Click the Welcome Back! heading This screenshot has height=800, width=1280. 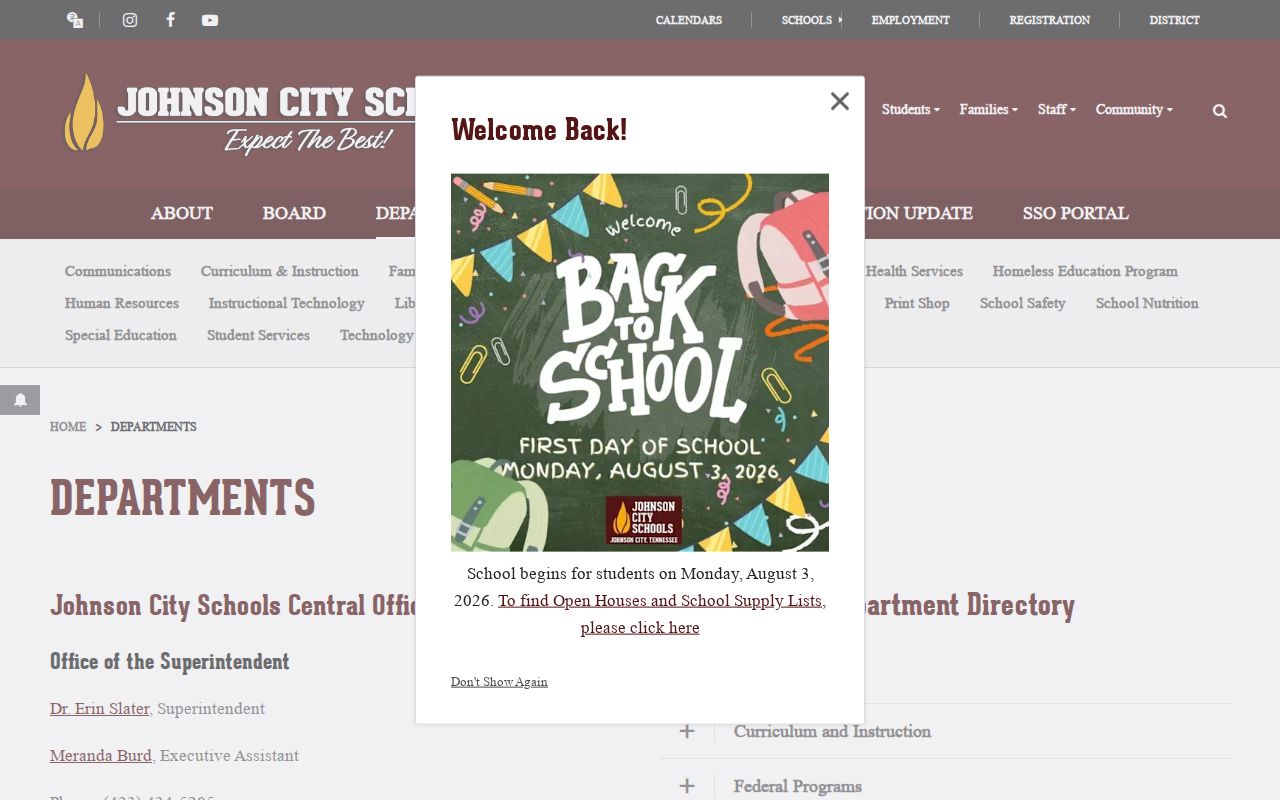tap(539, 130)
